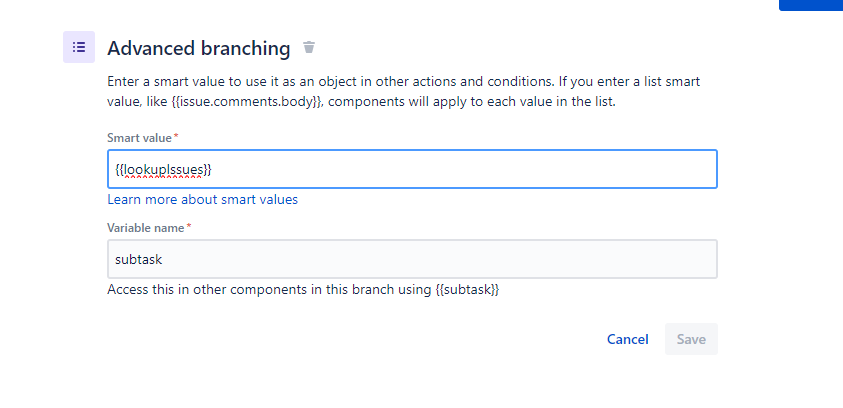Click the Smart value field label
843x408 pixels.
[139, 138]
